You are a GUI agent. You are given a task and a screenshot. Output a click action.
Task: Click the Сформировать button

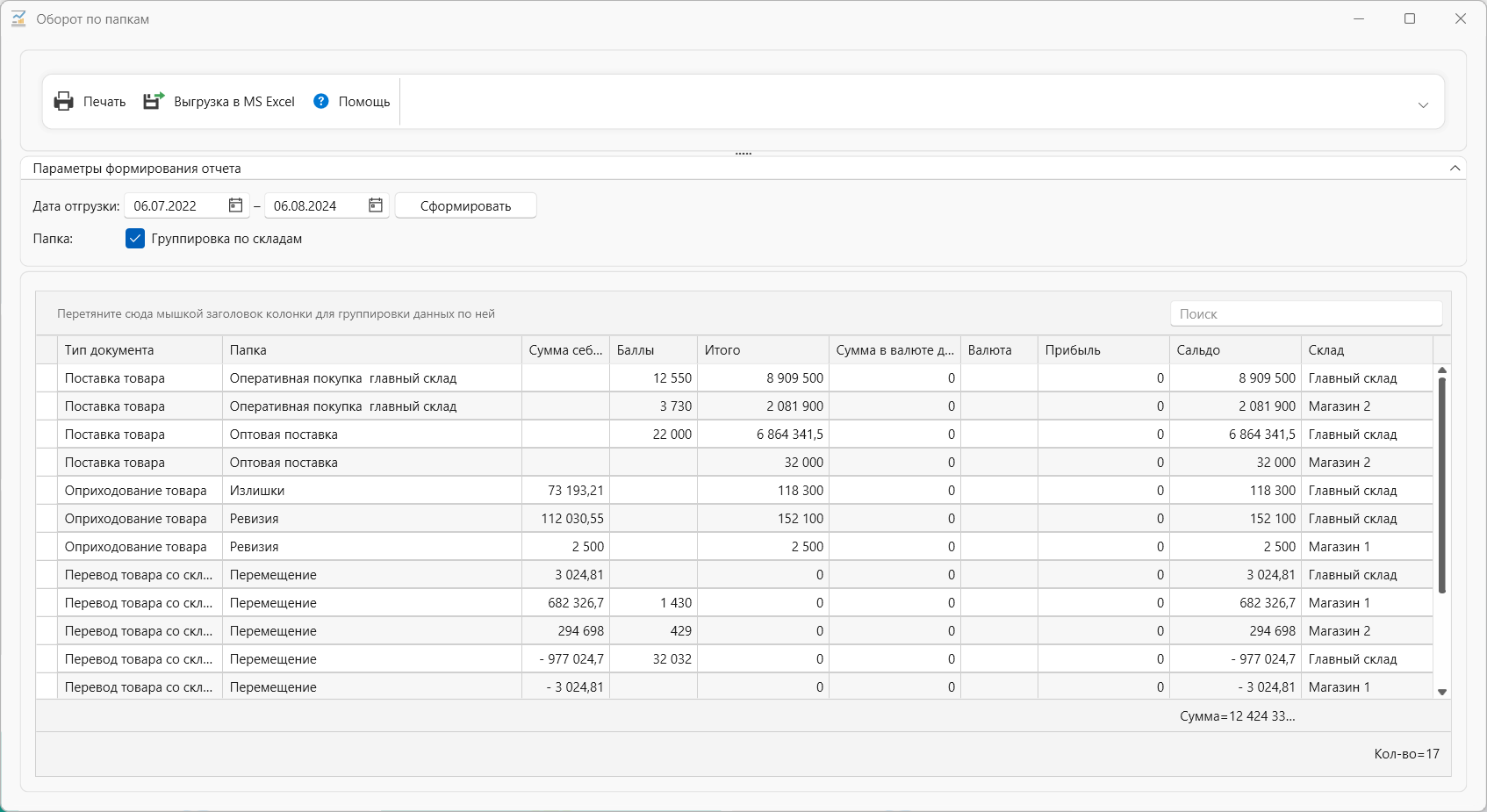465,206
